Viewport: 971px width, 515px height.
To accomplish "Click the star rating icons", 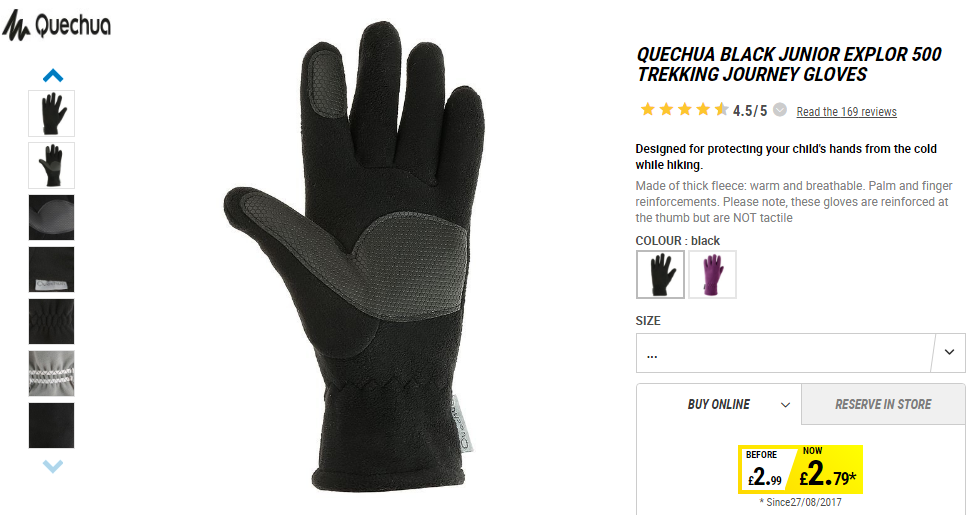I will tap(684, 110).
